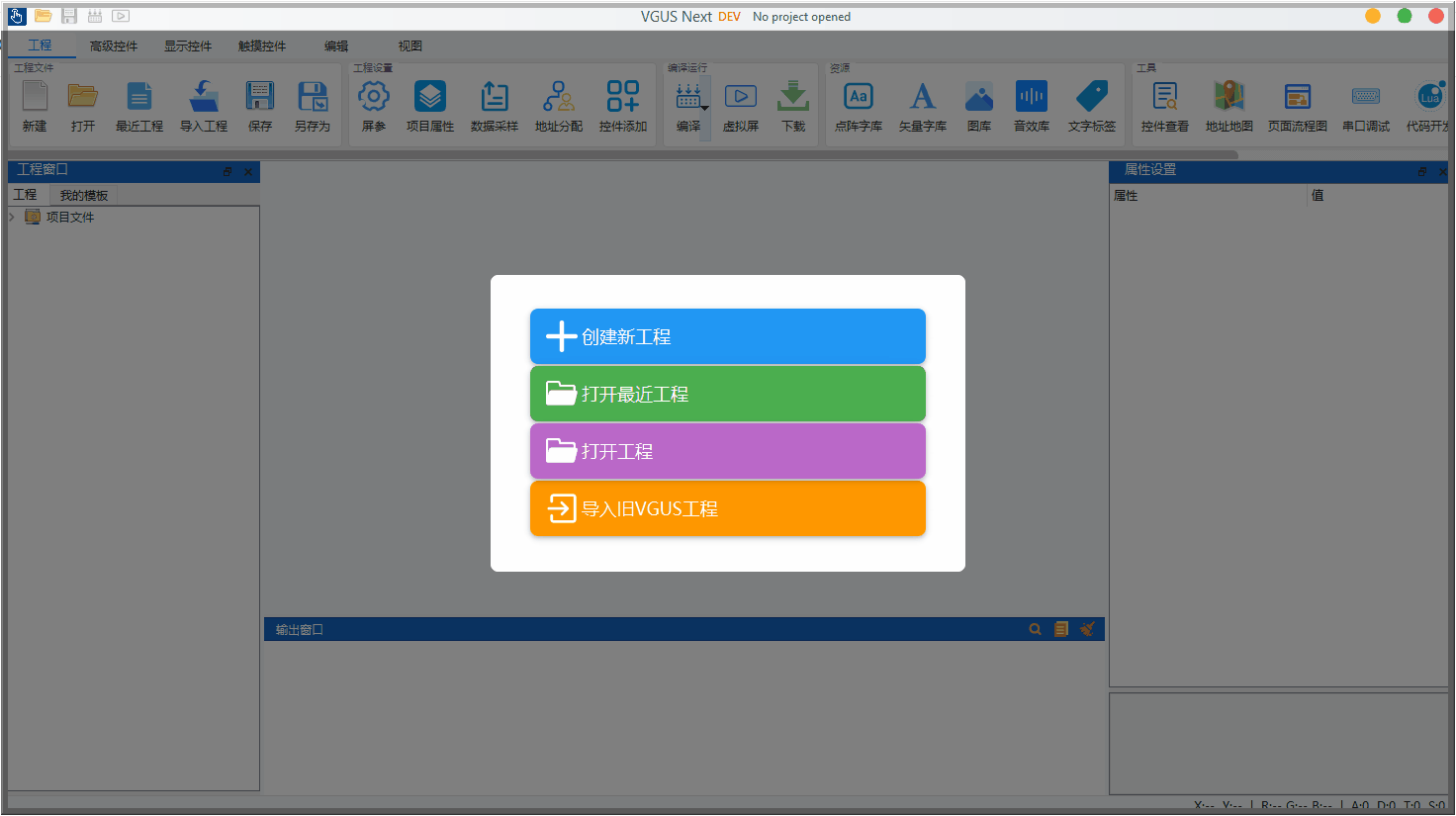Click the virtual screen icon in title bar
1456x816 pixels.
(x=121, y=16)
